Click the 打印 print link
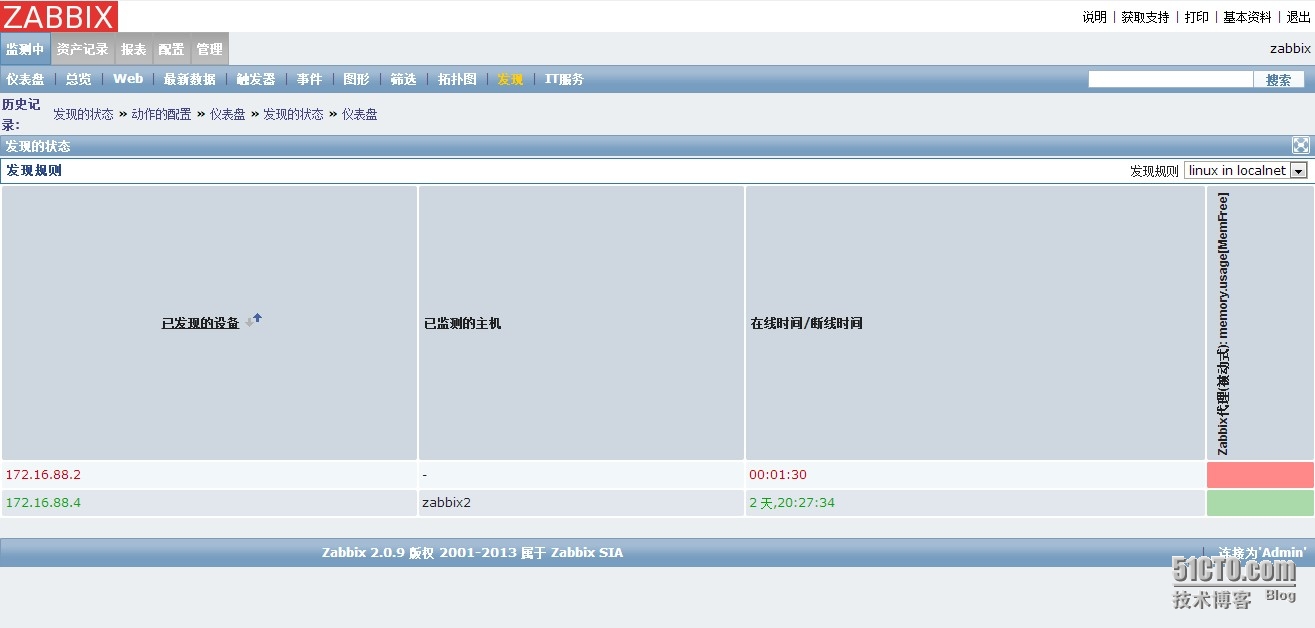The image size is (1315, 628). (x=1197, y=17)
